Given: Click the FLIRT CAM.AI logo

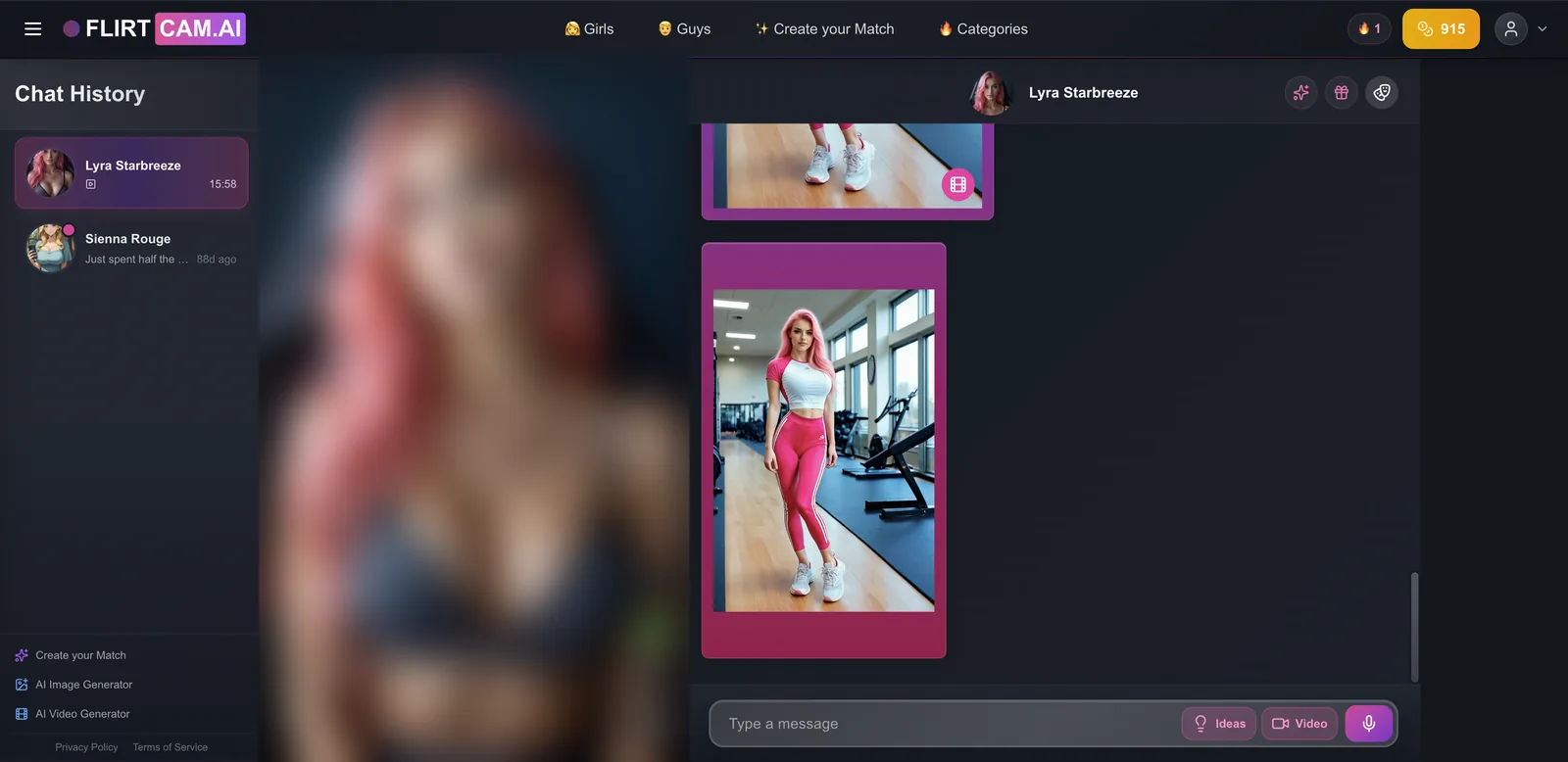Looking at the screenshot, I should click(x=154, y=29).
